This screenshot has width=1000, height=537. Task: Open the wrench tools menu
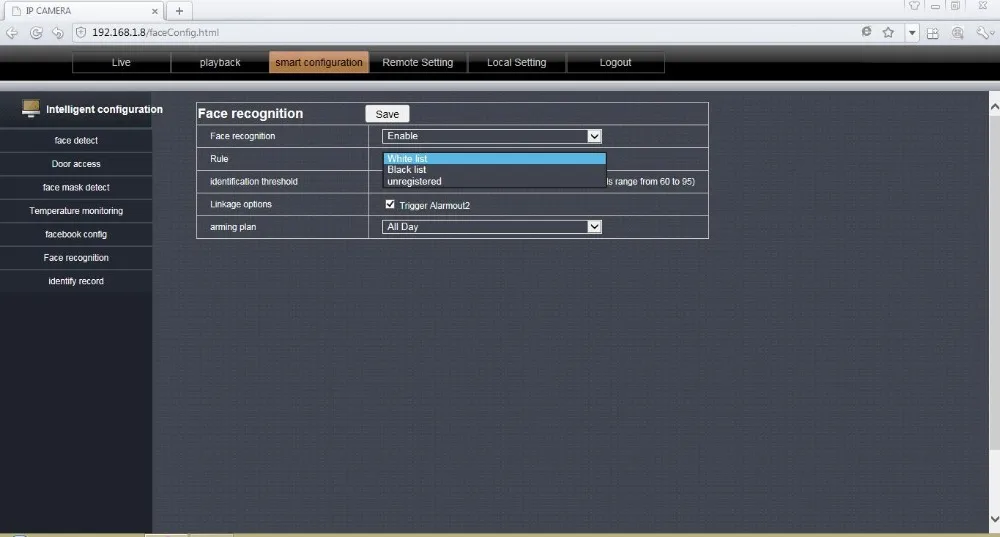984,33
